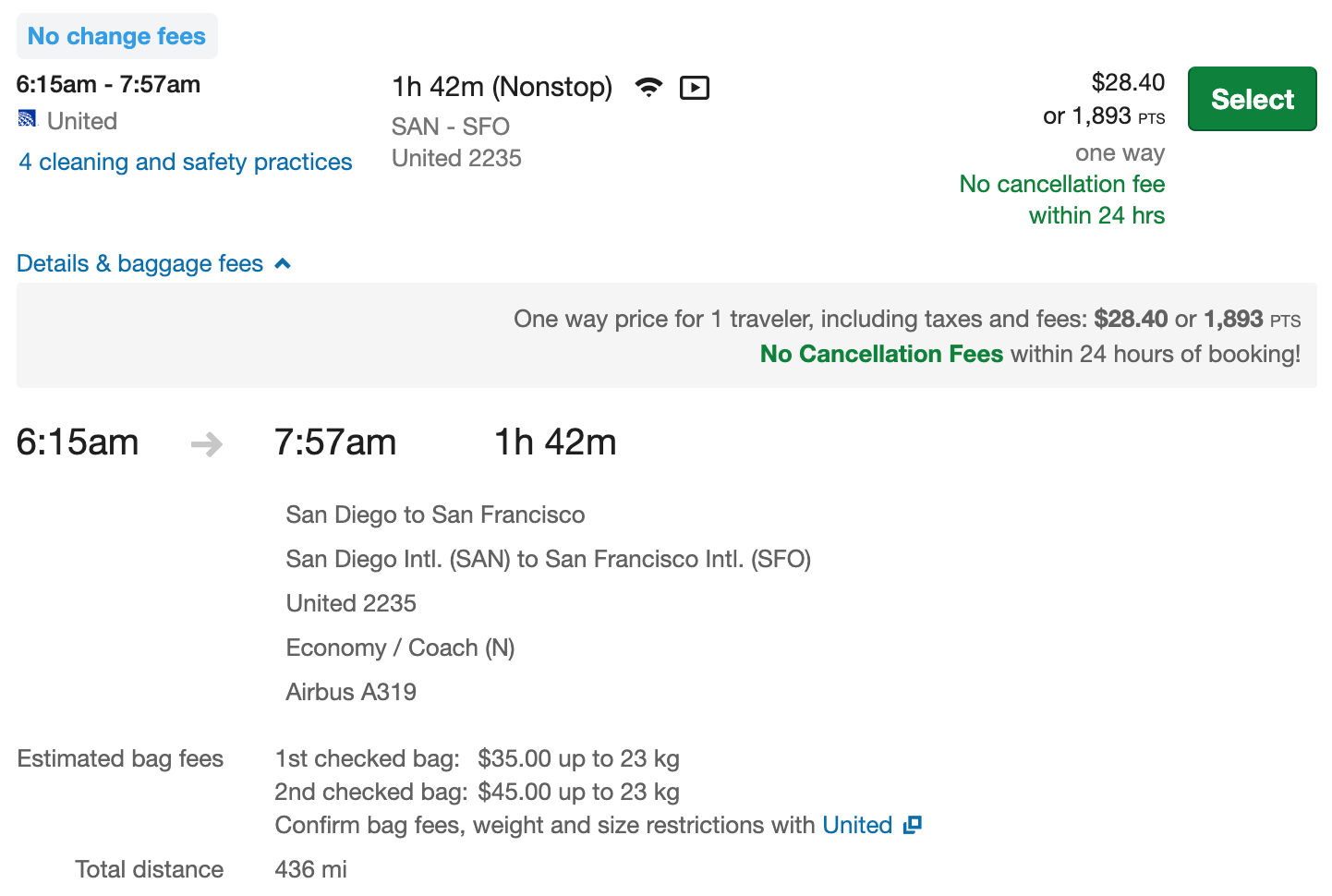Click the 1st checked bag fee line
1332x896 pixels.
pyautogui.click(x=477, y=758)
